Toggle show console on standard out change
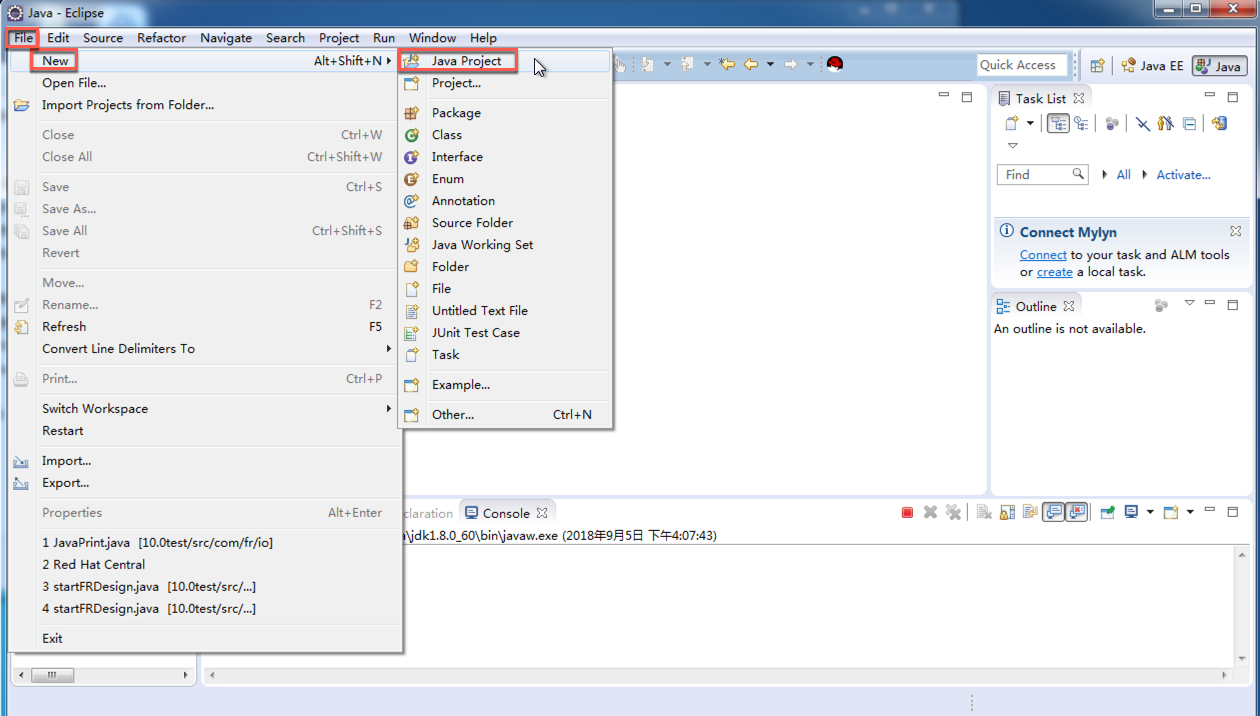1260x716 pixels. [1053, 512]
